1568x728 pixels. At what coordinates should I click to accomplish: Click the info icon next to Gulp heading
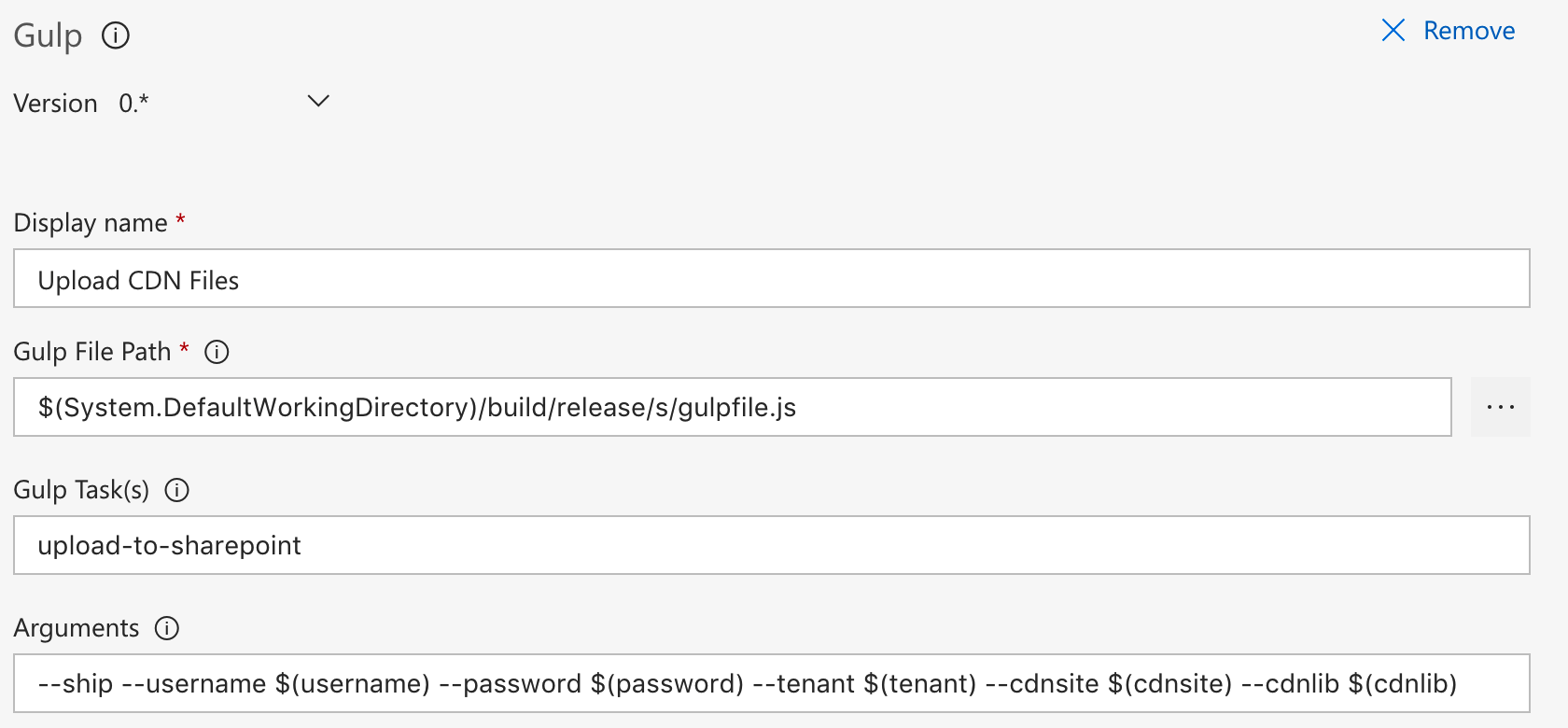coord(115,35)
